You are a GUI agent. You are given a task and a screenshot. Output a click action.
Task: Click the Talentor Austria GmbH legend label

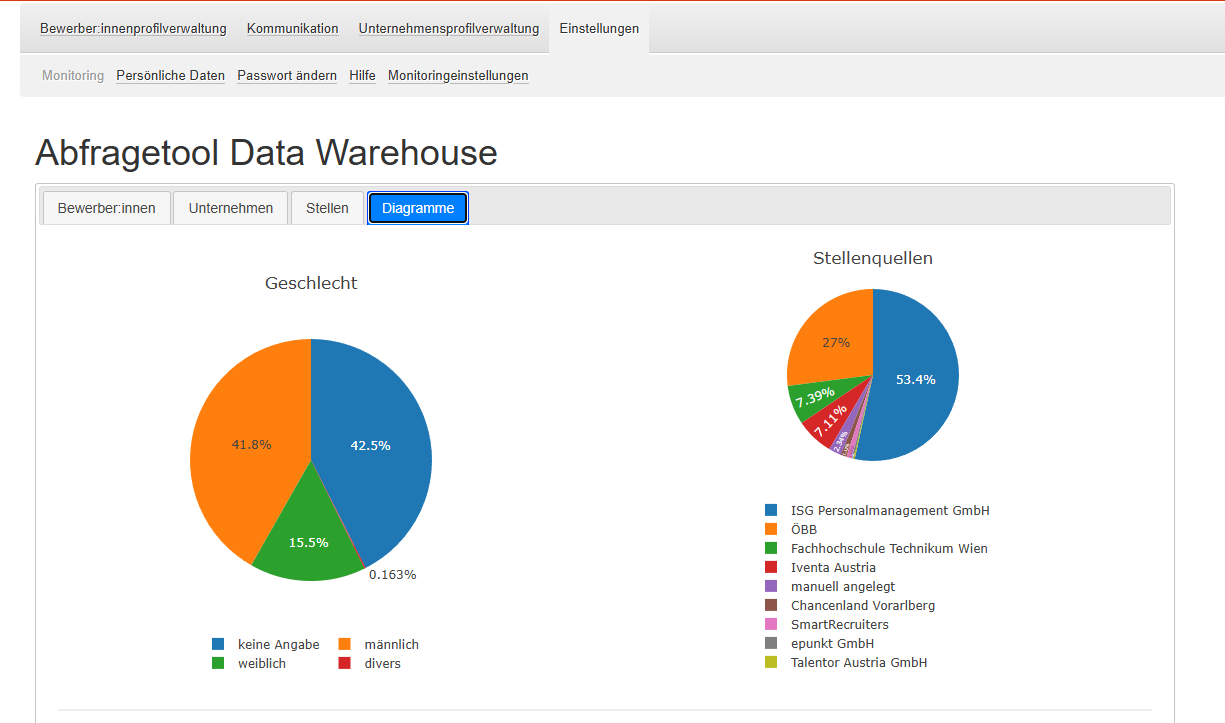[x=859, y=662]
